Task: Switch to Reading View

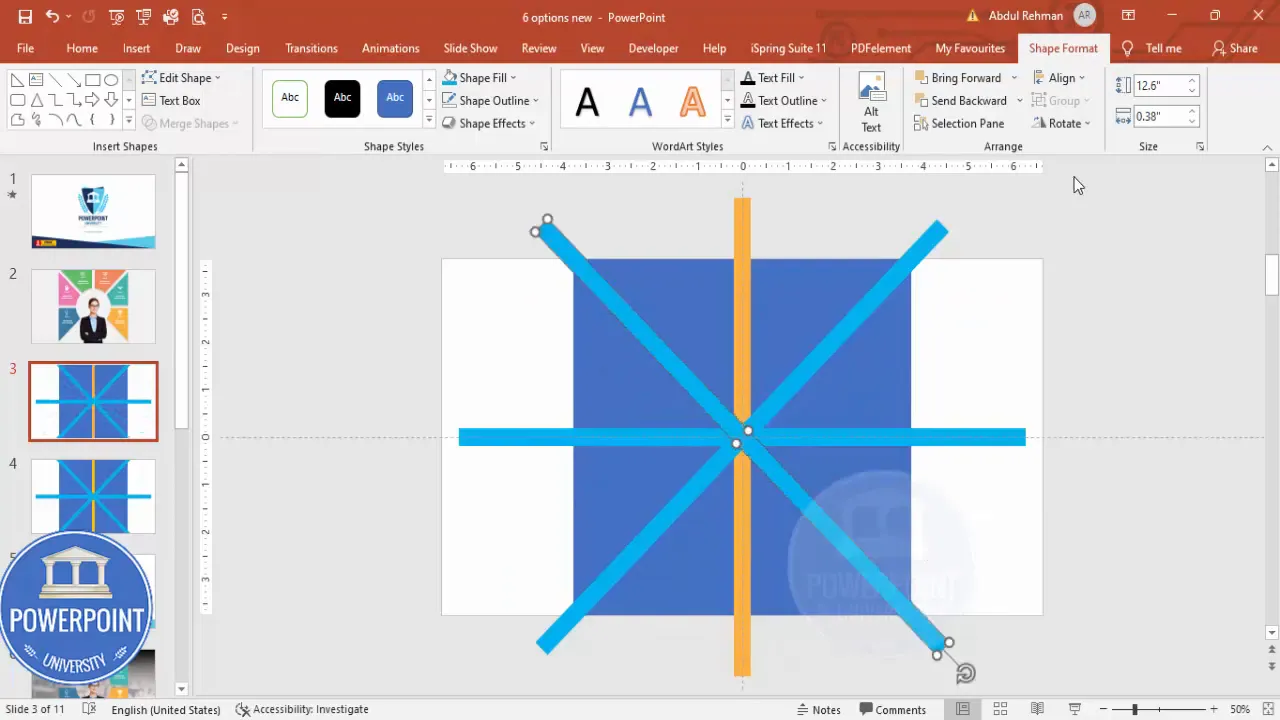Action: pyautogui.click(x=1037, y=709)
